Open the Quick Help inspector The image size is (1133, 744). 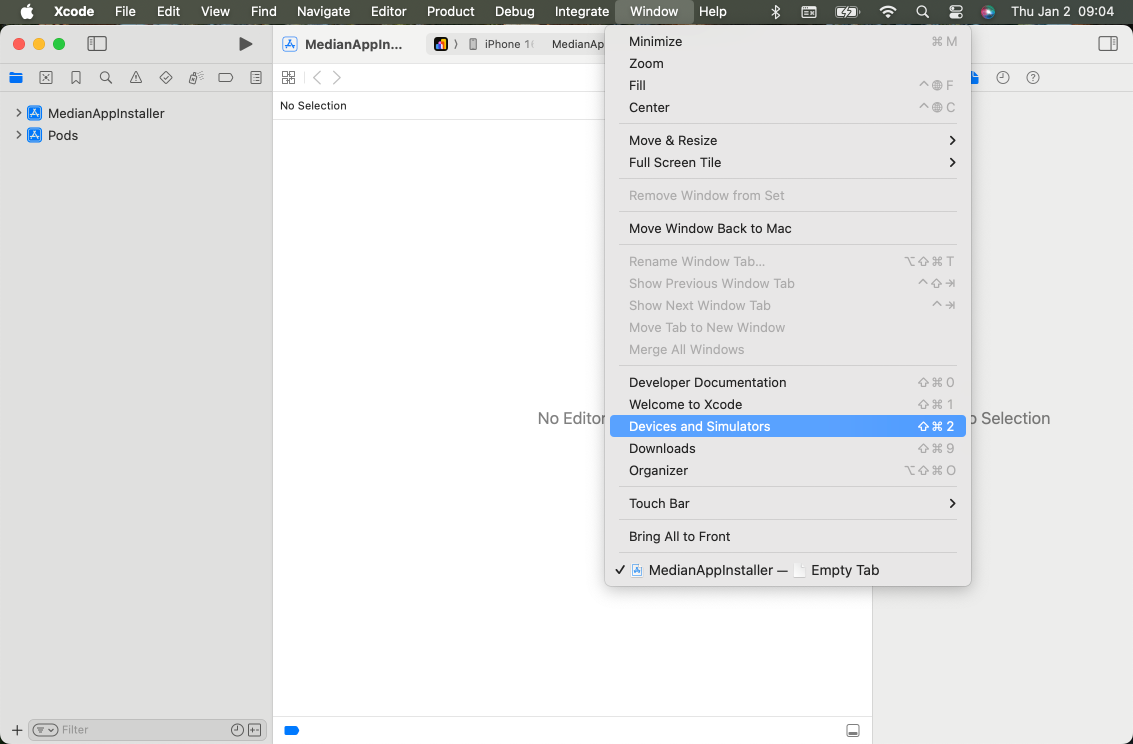click(1032, 77)
